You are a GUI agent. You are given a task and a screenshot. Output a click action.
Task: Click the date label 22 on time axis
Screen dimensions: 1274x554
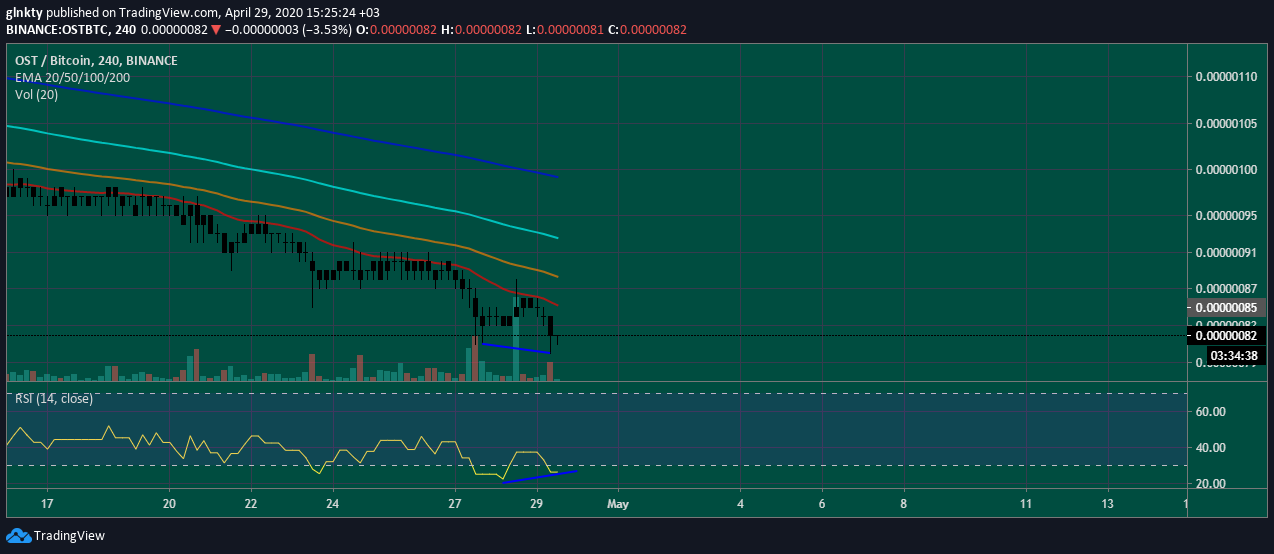click(x=250, y=503)
